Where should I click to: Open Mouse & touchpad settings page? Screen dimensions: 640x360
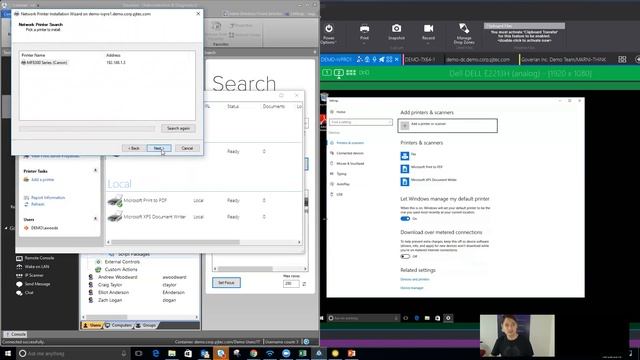click(x=347, y=164)
